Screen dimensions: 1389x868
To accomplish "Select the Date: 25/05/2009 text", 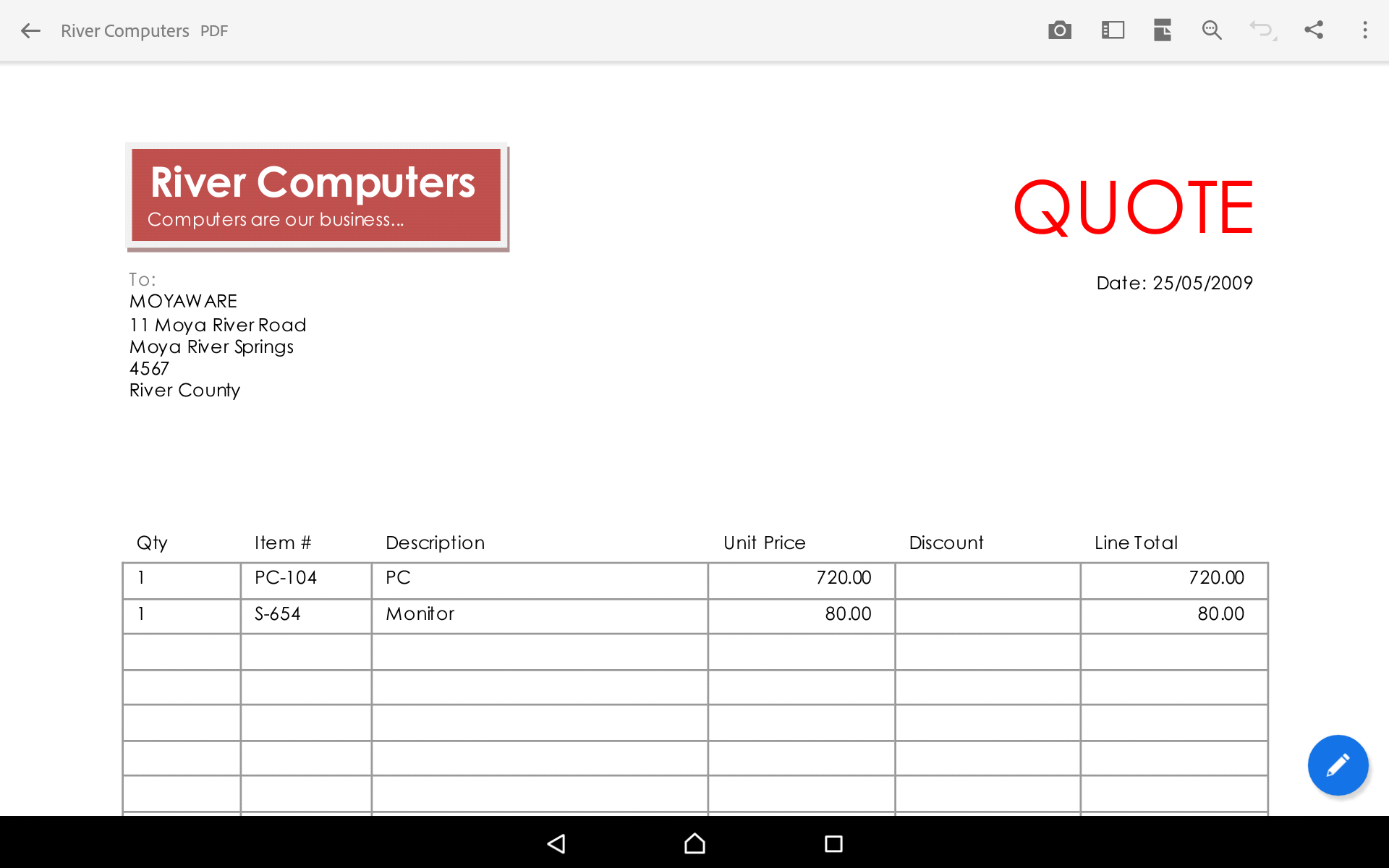I will pyautogui.click(x=1174, y=283).
